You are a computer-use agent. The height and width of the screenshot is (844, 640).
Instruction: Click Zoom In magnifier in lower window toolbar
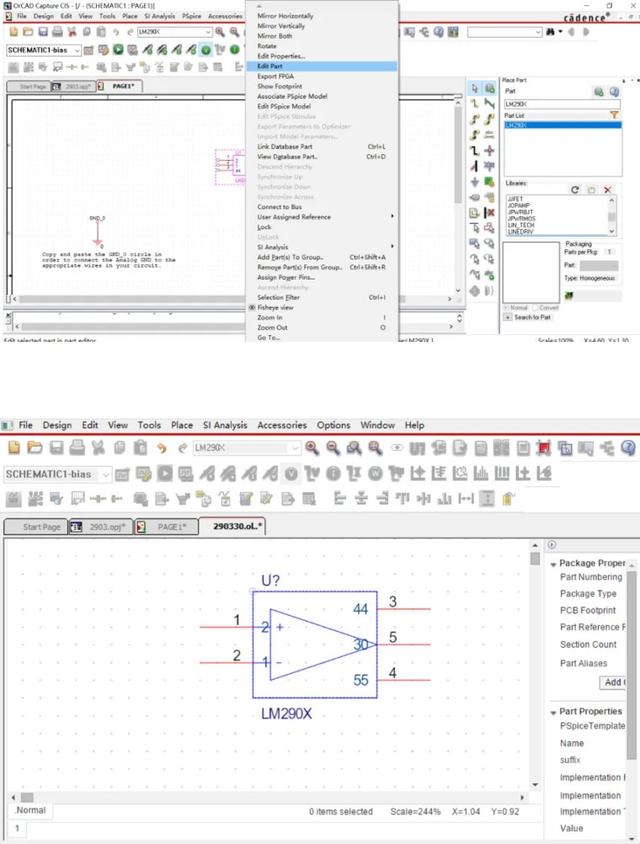pos(312,447)
